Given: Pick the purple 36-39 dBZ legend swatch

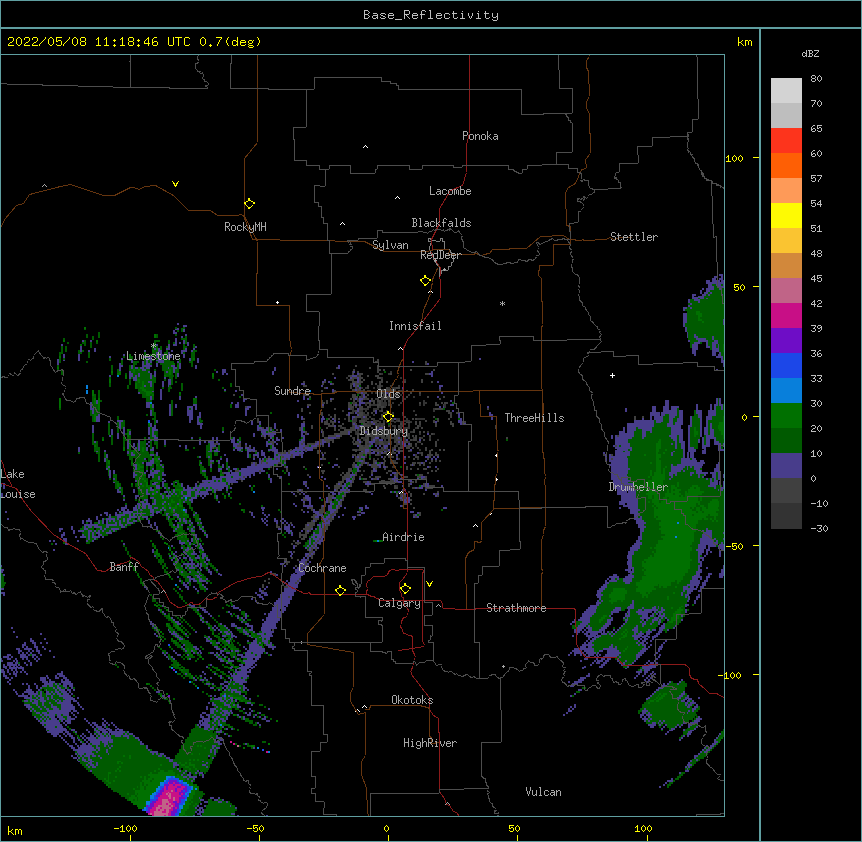Looking at the screenshot, I should tap(786, 341).
